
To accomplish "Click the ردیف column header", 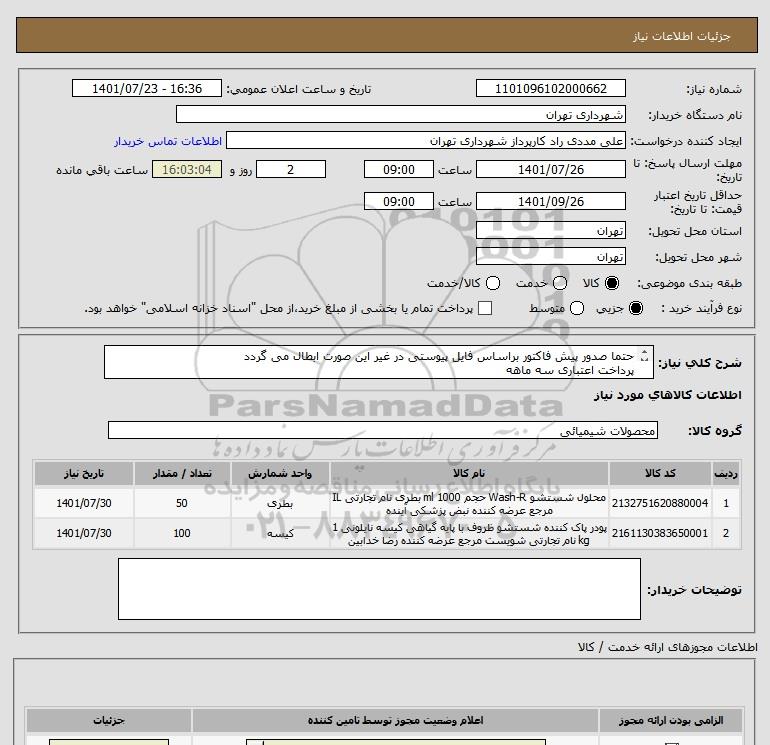I will click(x=726, y=473).
